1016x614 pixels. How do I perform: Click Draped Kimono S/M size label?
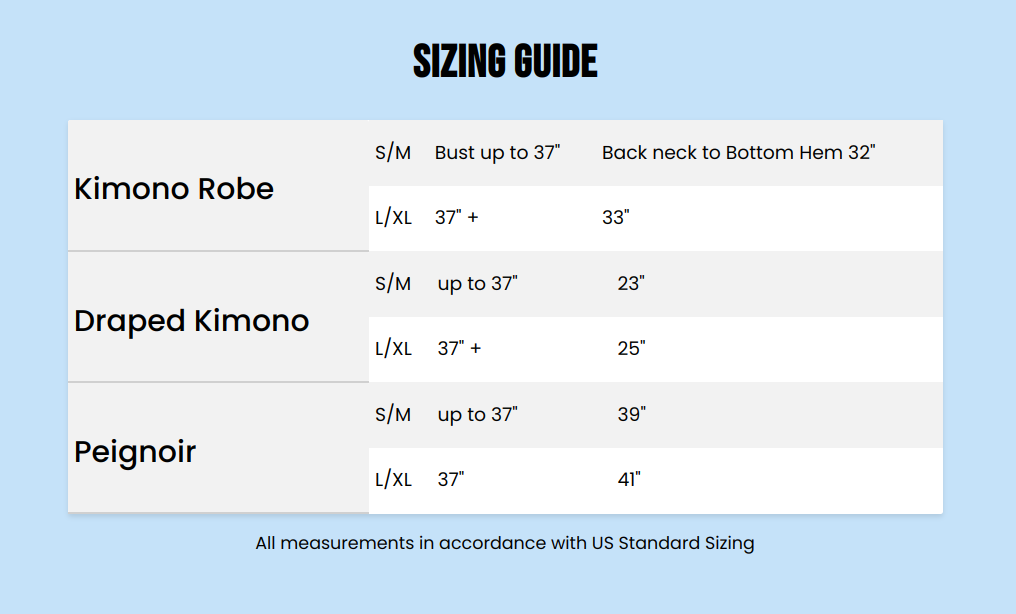coord(393,284)
